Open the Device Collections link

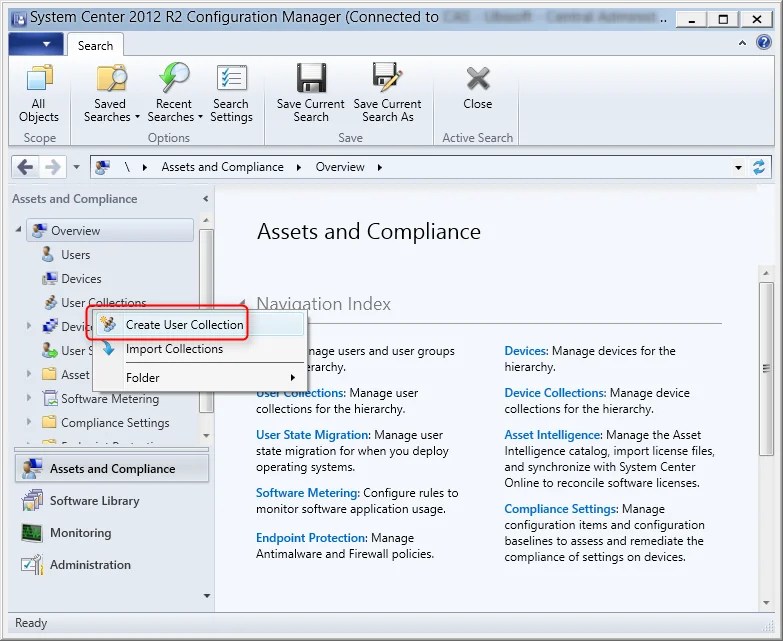555,393
